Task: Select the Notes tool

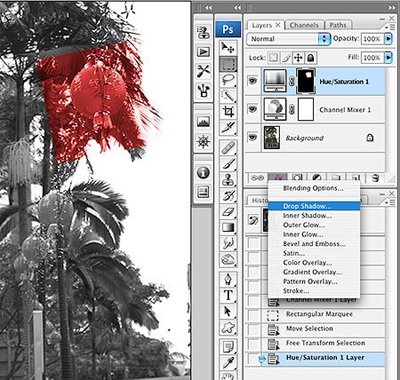Action: (228, 347)
